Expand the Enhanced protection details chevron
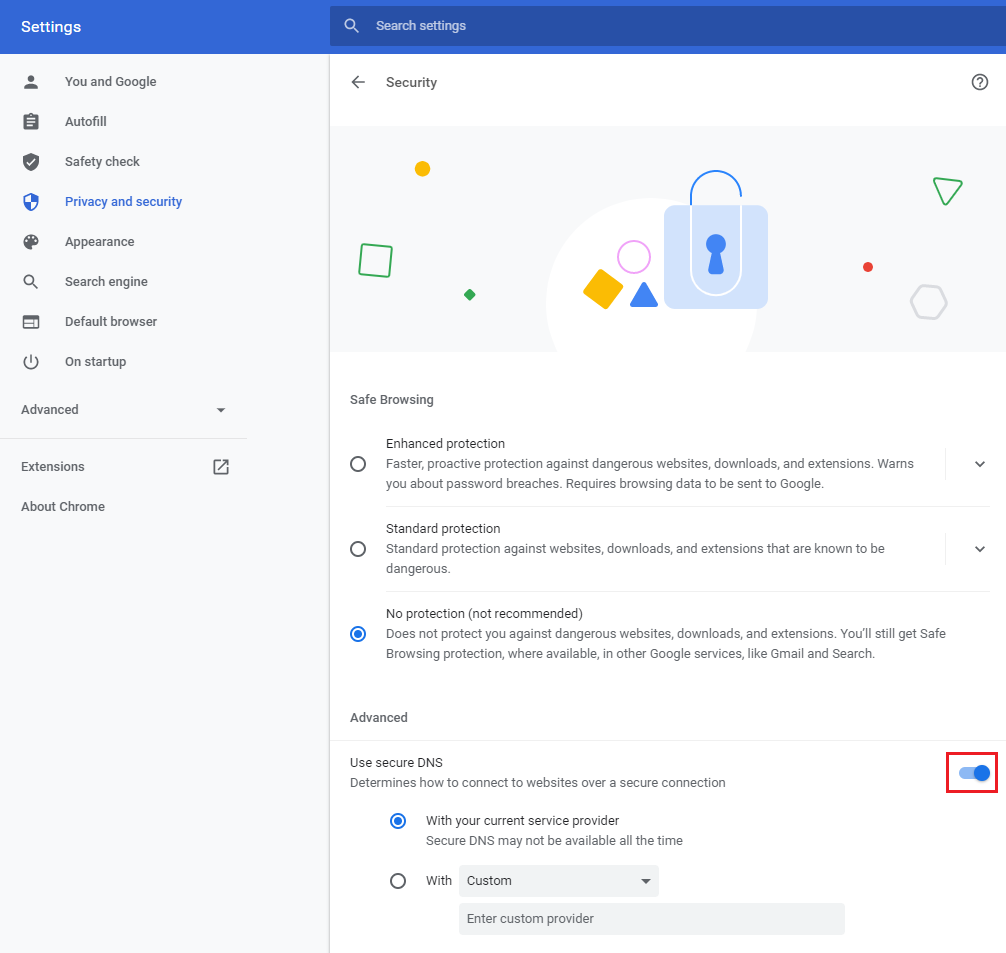1006x953 pixels. (x=979, y=463)
